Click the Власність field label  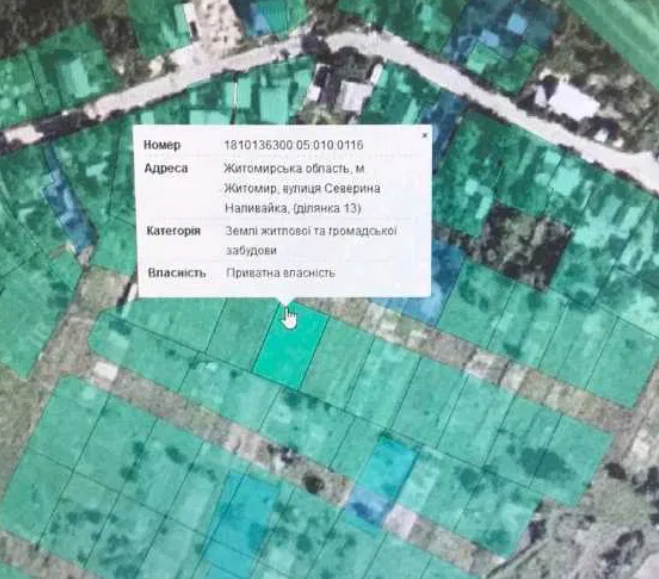click(176, 272)
